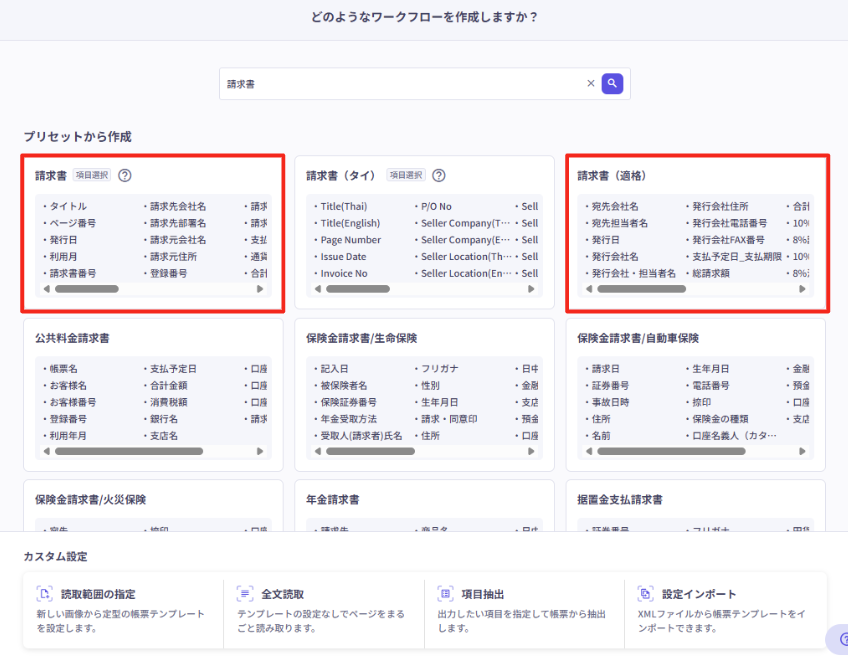Click the 設定インポート icon
Viewport: 848px width, 661px height.
point(645,593)
